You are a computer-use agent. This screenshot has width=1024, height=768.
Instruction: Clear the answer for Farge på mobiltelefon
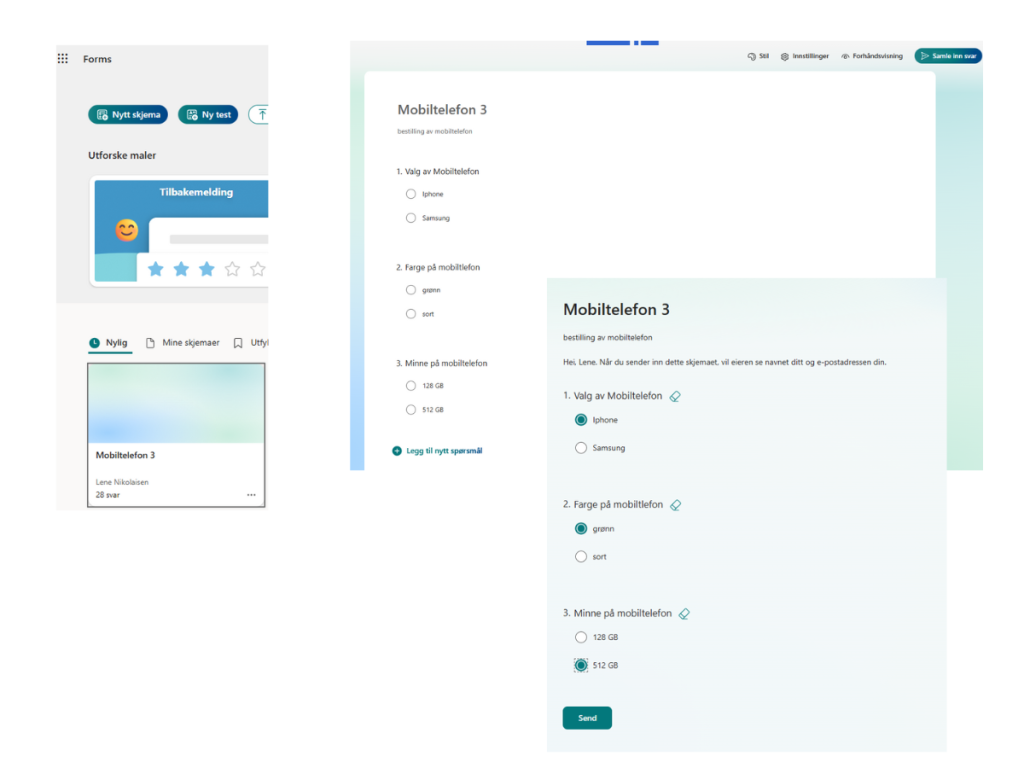675,505
